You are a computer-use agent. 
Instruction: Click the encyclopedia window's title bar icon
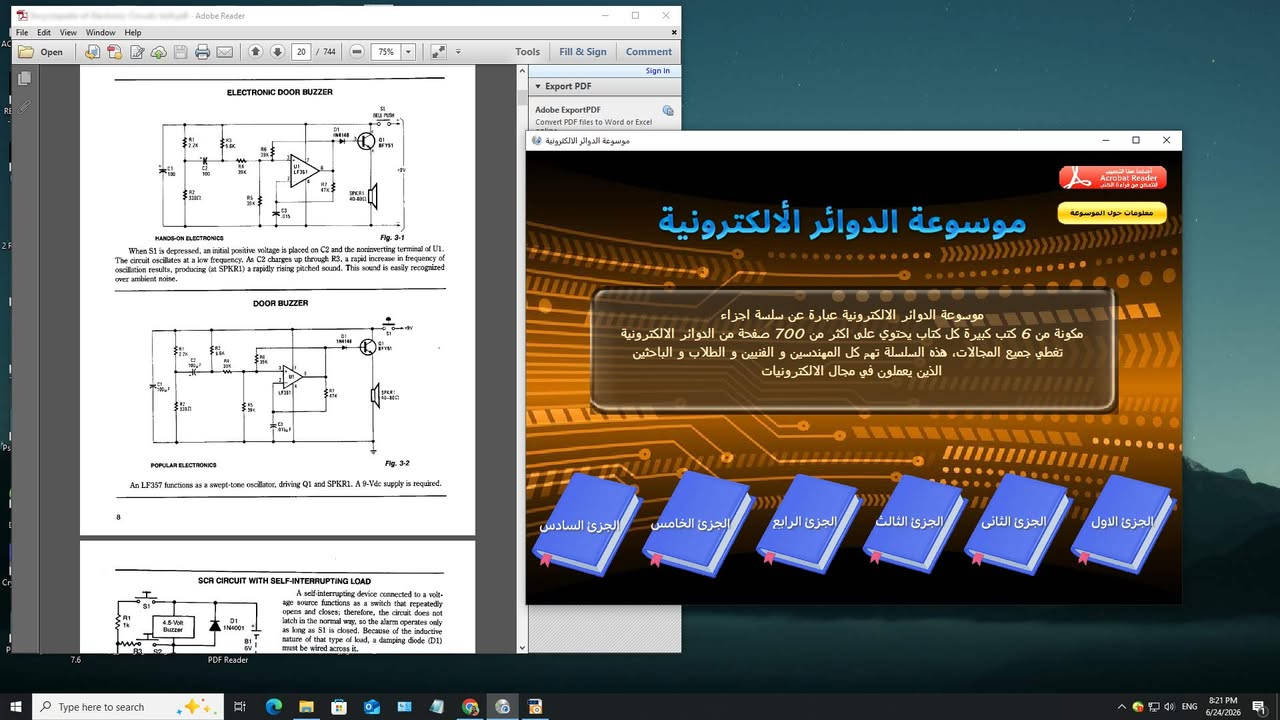coord(537,140)
